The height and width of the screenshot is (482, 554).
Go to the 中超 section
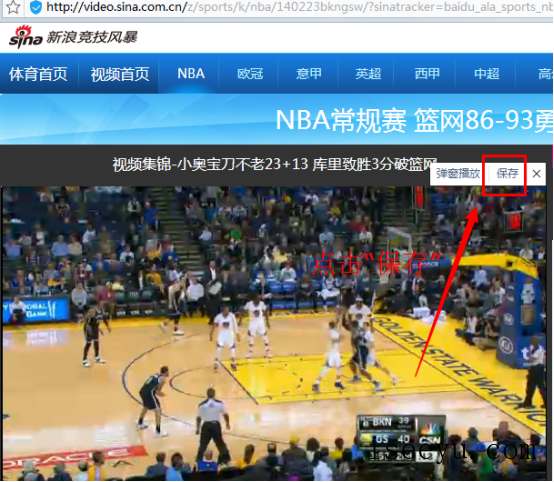tap(487, 74)
